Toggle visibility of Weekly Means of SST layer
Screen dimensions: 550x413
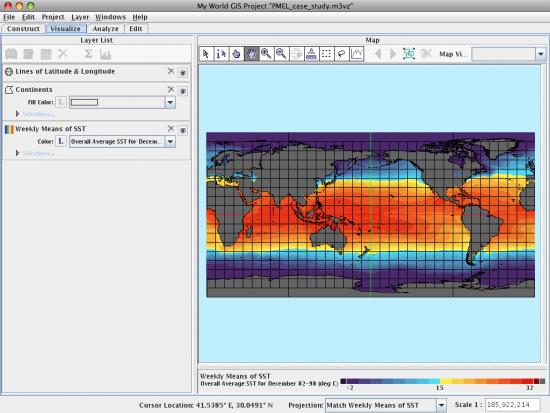[x=183, y=130]
